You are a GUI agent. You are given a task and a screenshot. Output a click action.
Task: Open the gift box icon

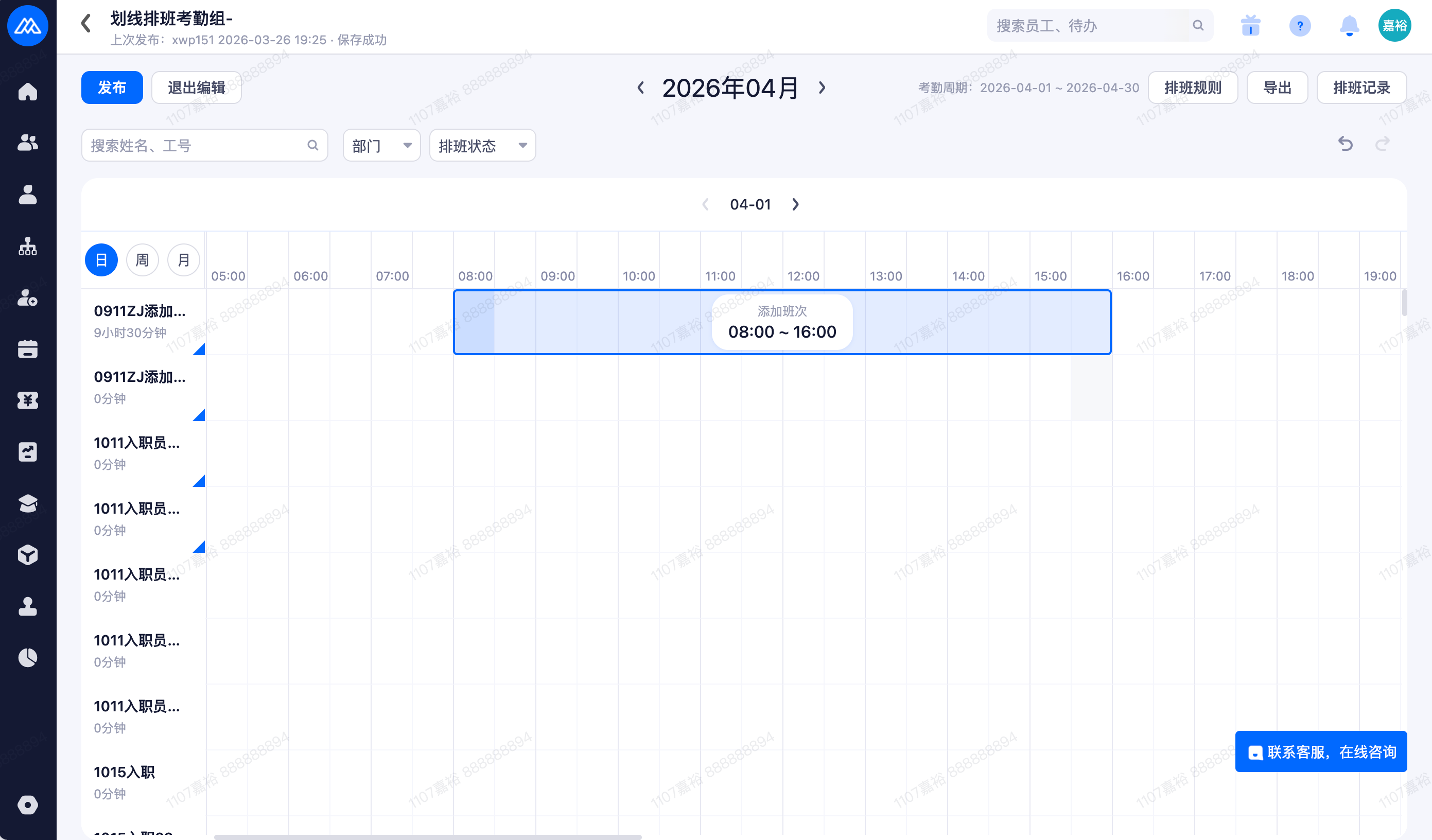point(1250,26)
